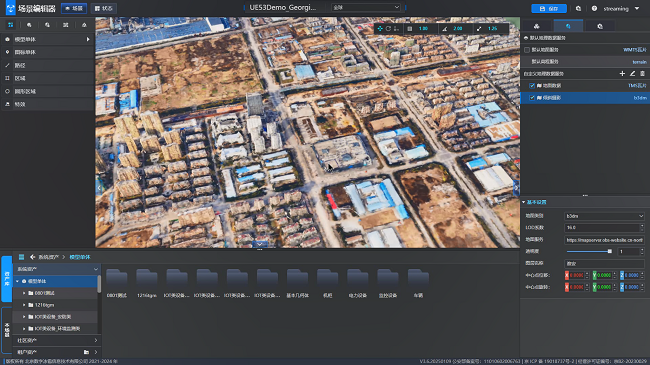Open the streaming user dropdown arrow
650x365 pixels.
click(x=637, y=8)
